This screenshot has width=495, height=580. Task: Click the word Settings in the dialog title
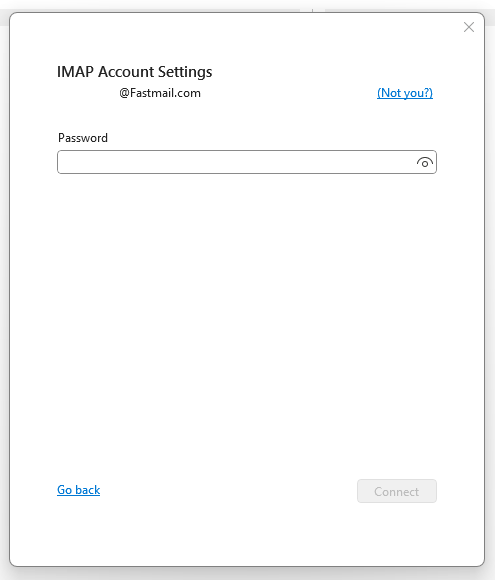point(185,72)
